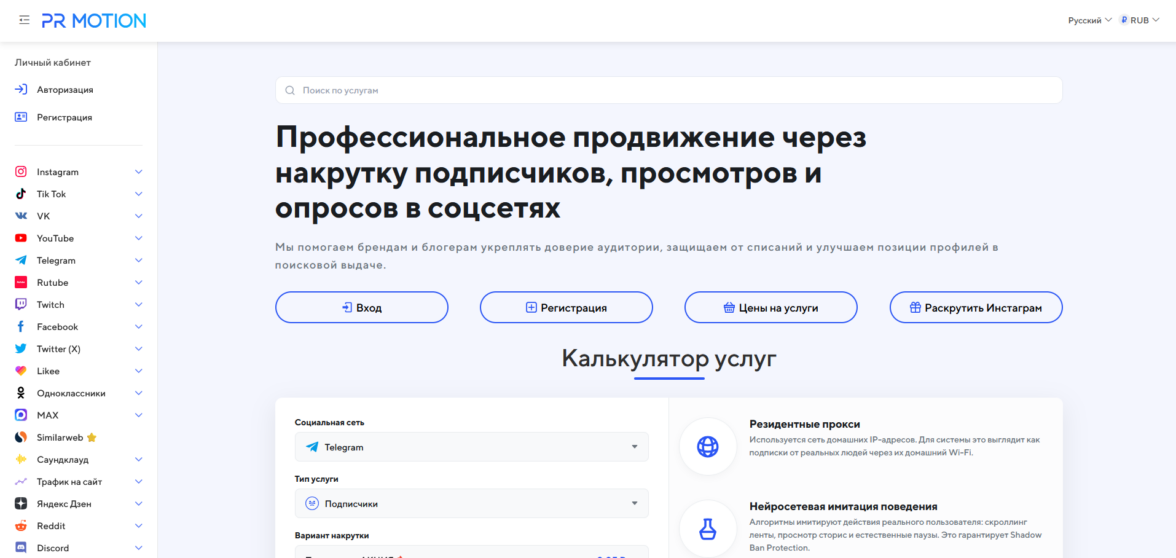Click the Likee heart icon

click(21, 371)
